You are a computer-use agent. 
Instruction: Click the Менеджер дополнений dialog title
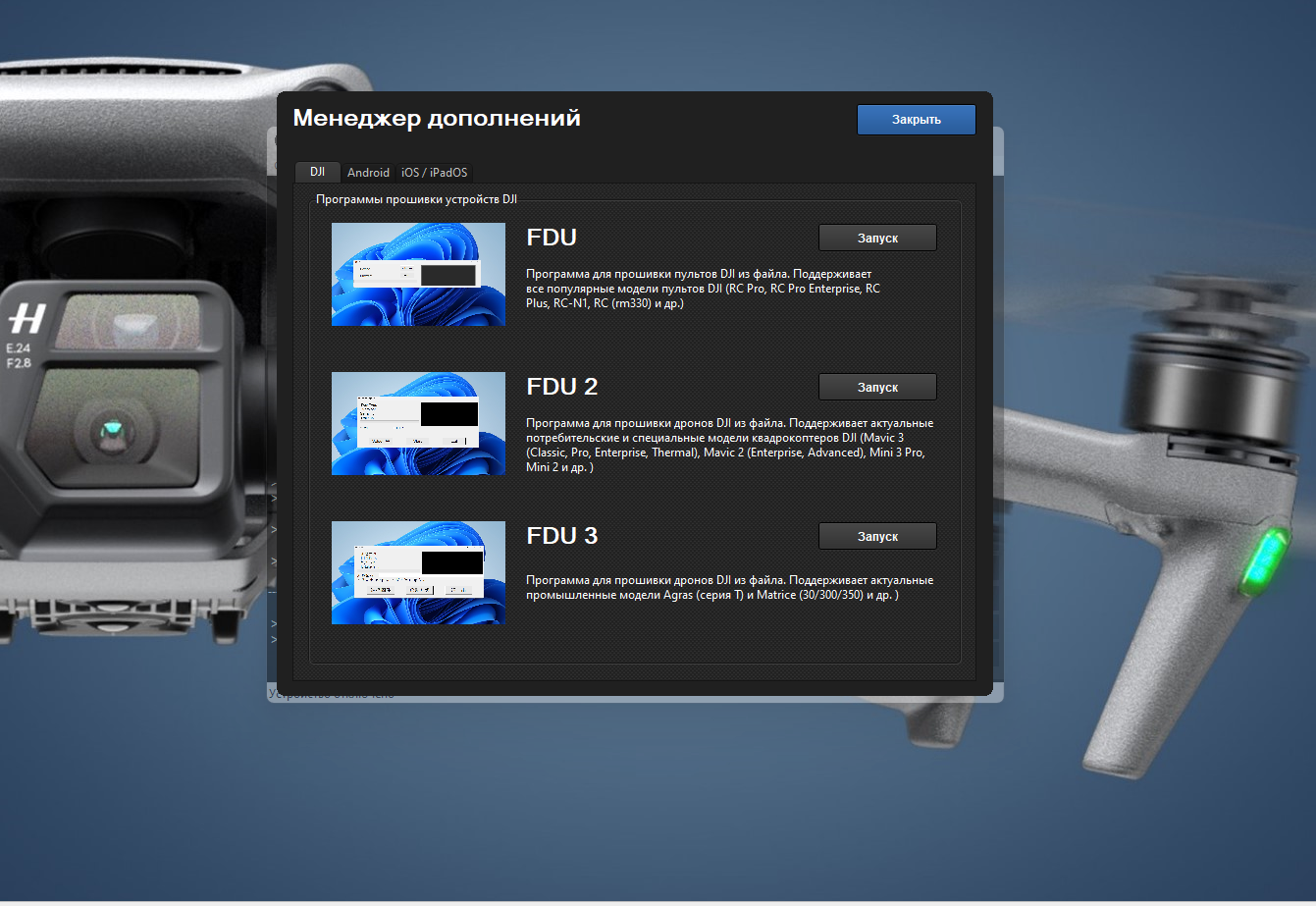coord(437,119)
